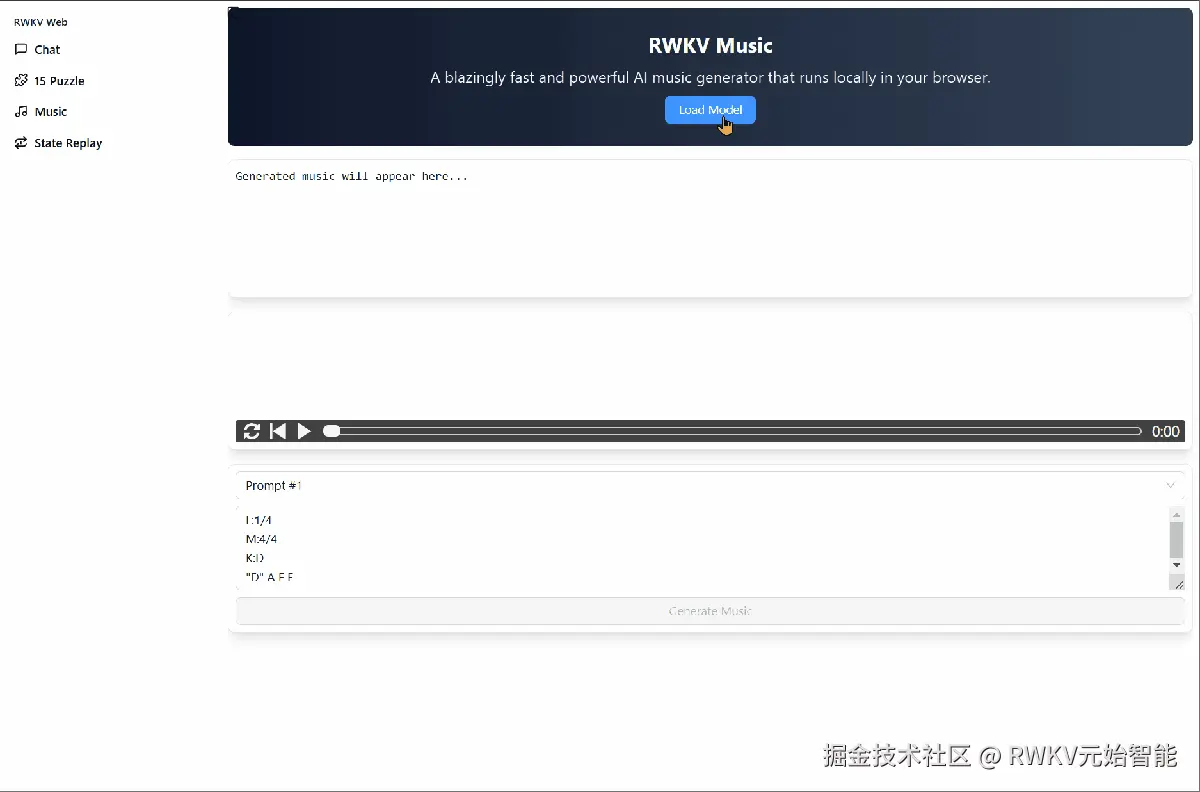Toggle loop playback in audio player
Screen dimensions: 1200x792
click(x=252, y=431)
